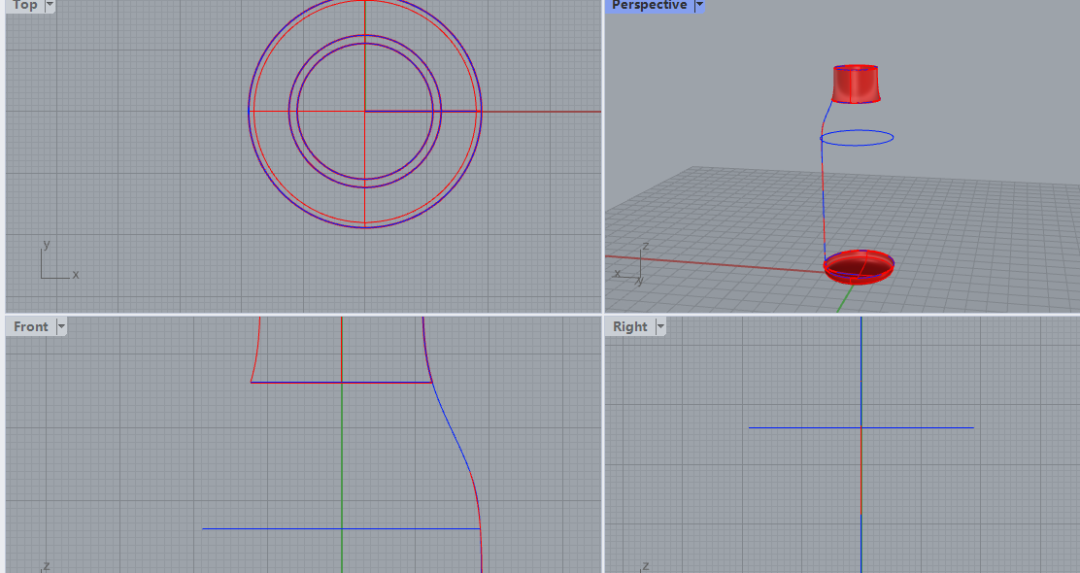Select the horizontal bottom edge of the cup in Front
This screenshot has width=1080, height=573.
[x=342, y=382]
